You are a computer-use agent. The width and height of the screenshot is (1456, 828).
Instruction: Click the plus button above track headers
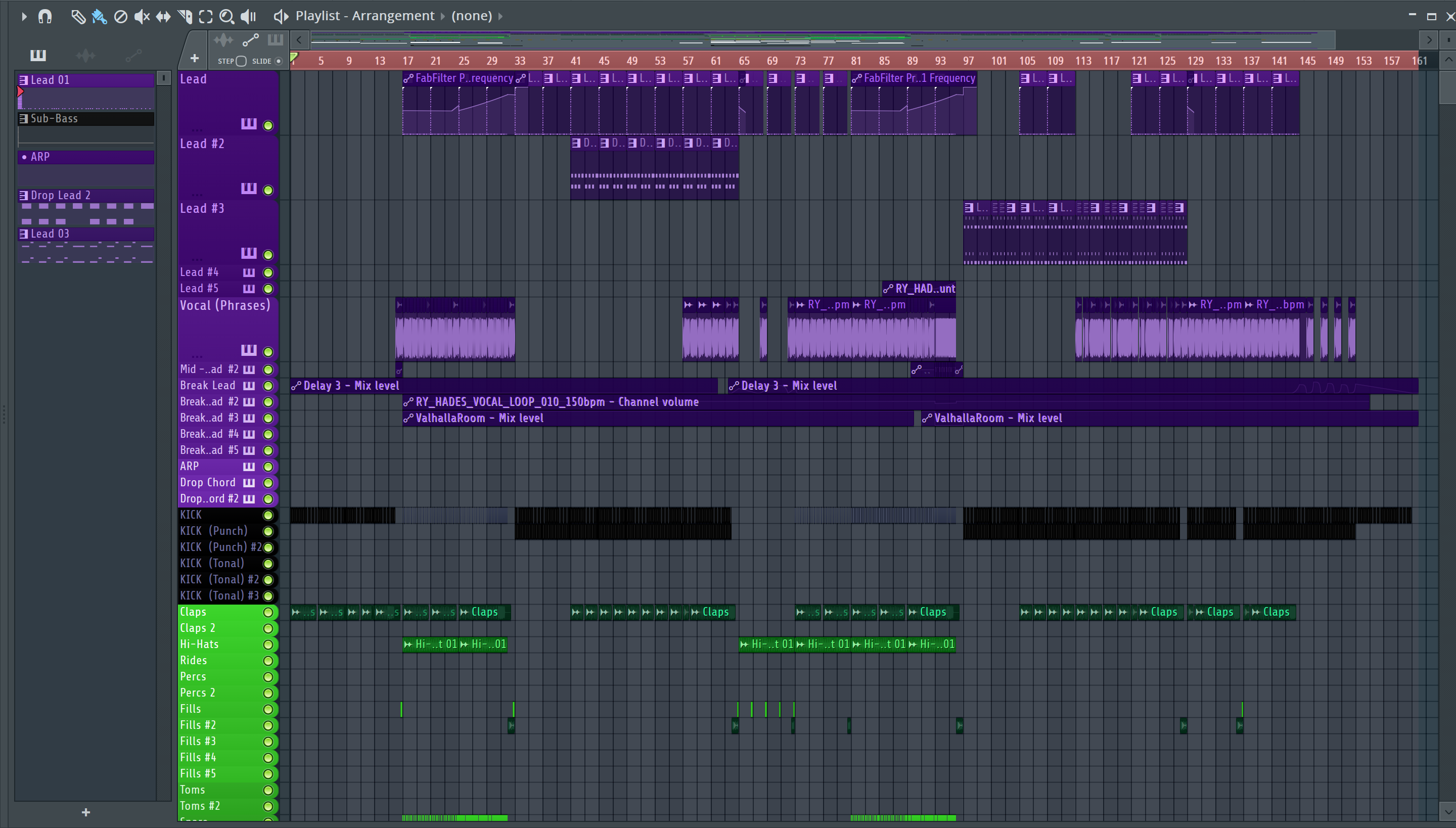coord(195,58)
